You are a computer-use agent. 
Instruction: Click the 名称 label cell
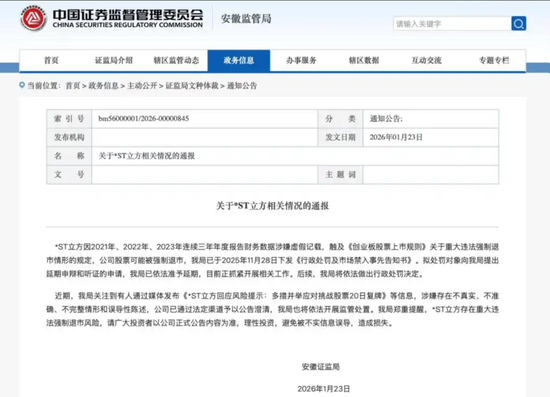(69, 156)
